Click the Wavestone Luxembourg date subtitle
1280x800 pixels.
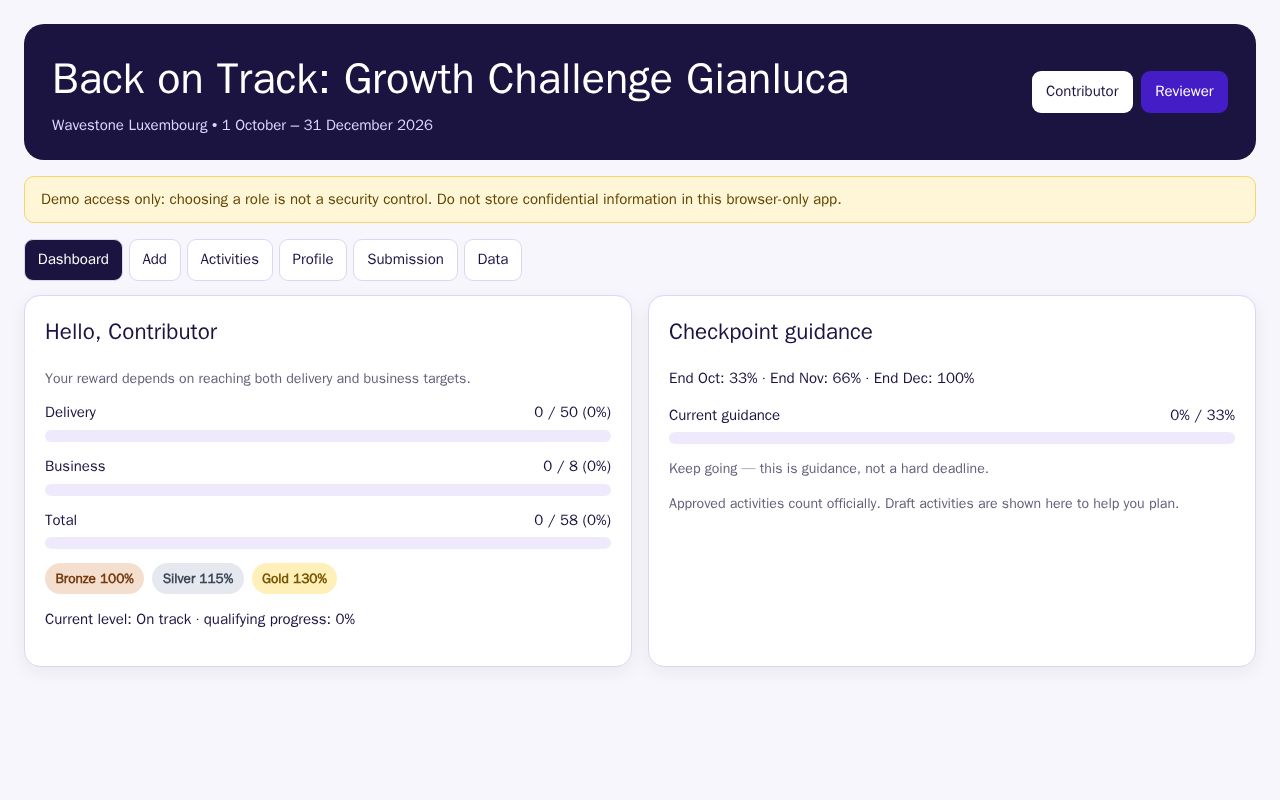tap(242, 126)
